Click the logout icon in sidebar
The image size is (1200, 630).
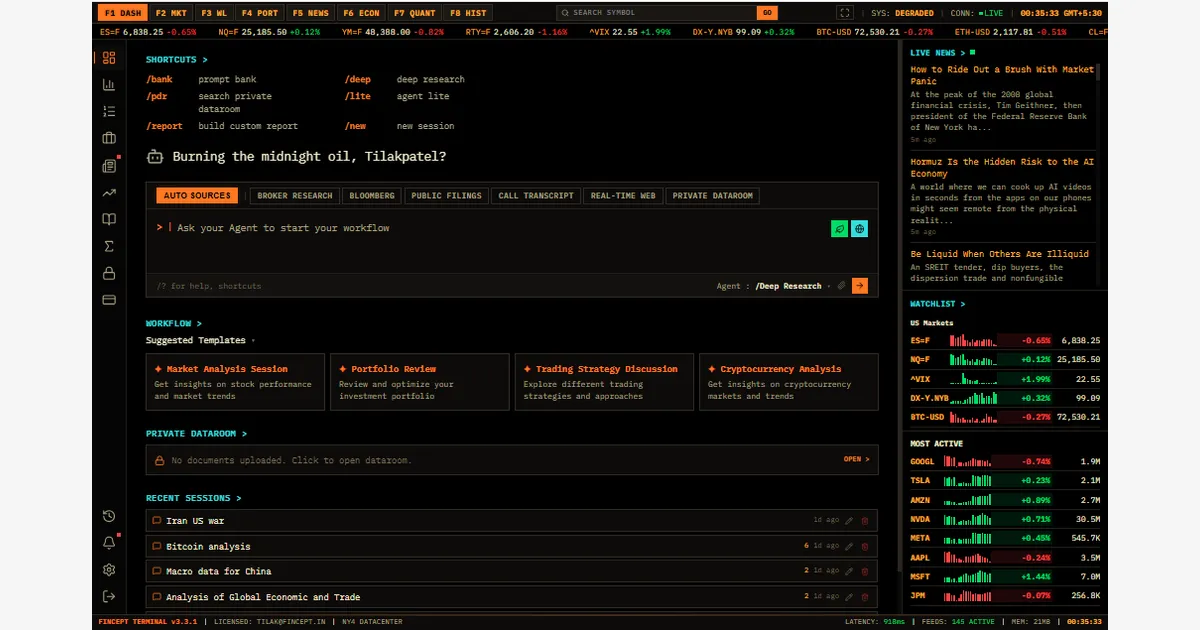(109, 596)
